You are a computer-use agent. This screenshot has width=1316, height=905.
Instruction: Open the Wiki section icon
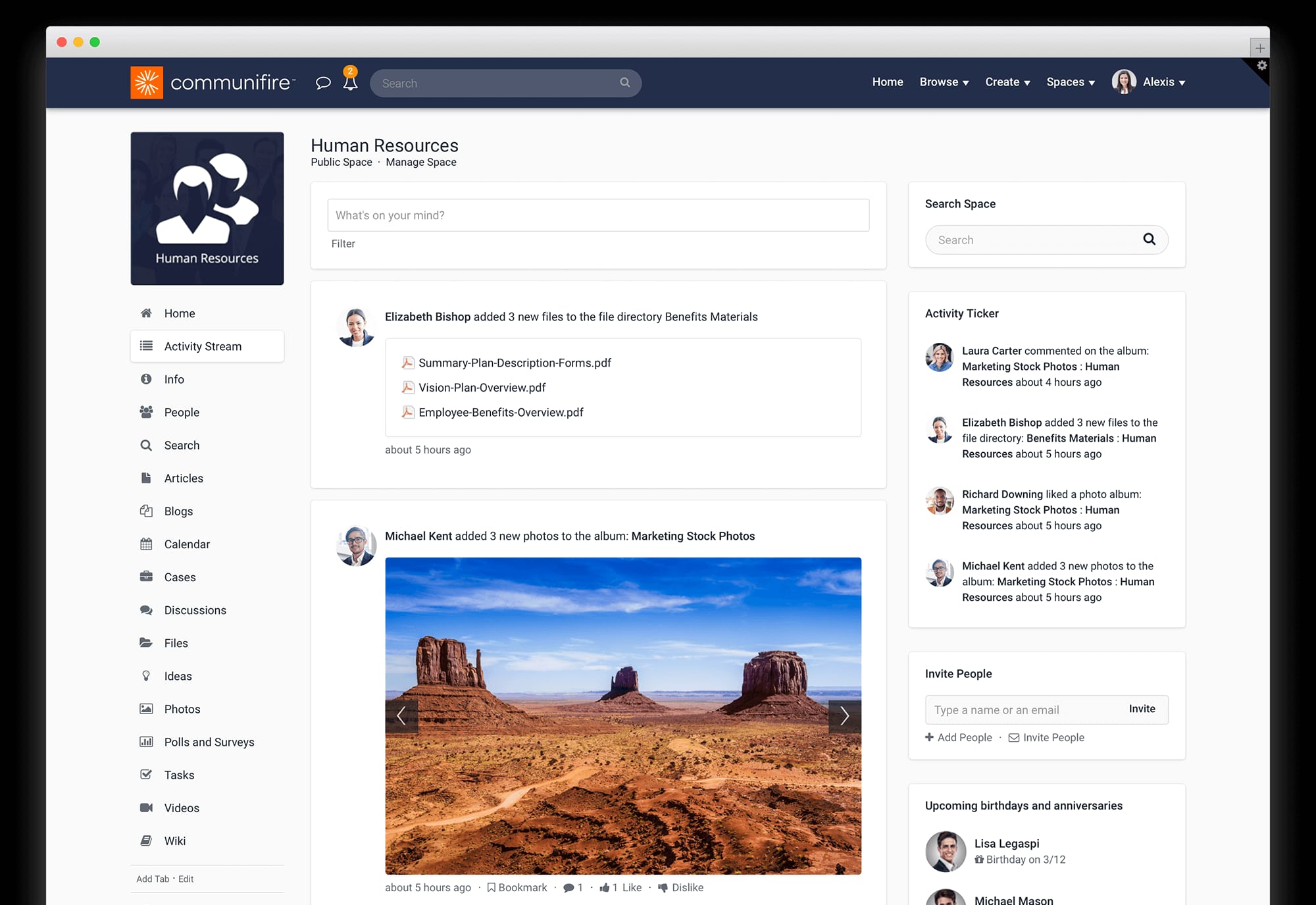(146, 840)
